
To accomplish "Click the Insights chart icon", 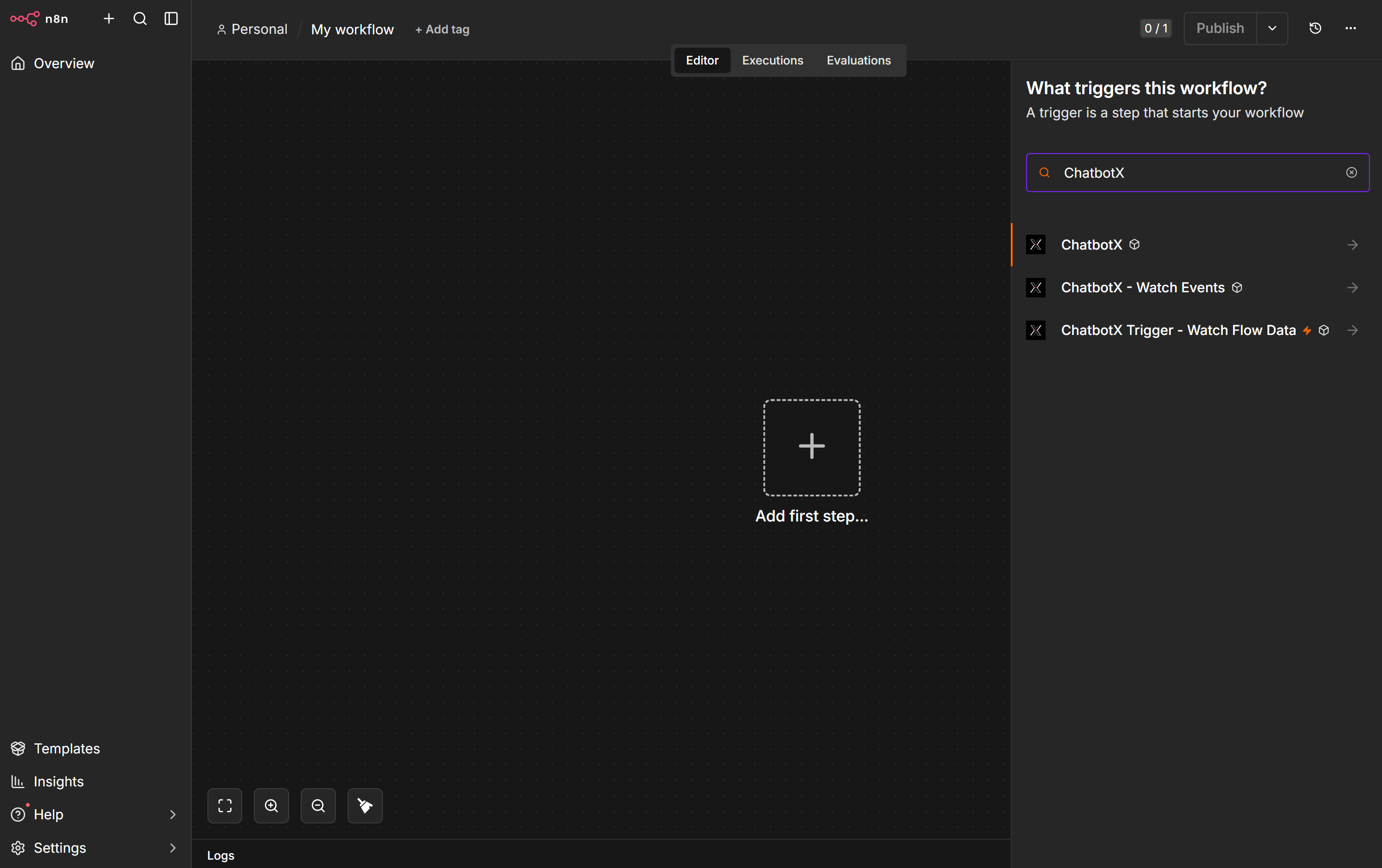I will pyautogui.click(x=19, y=781).
